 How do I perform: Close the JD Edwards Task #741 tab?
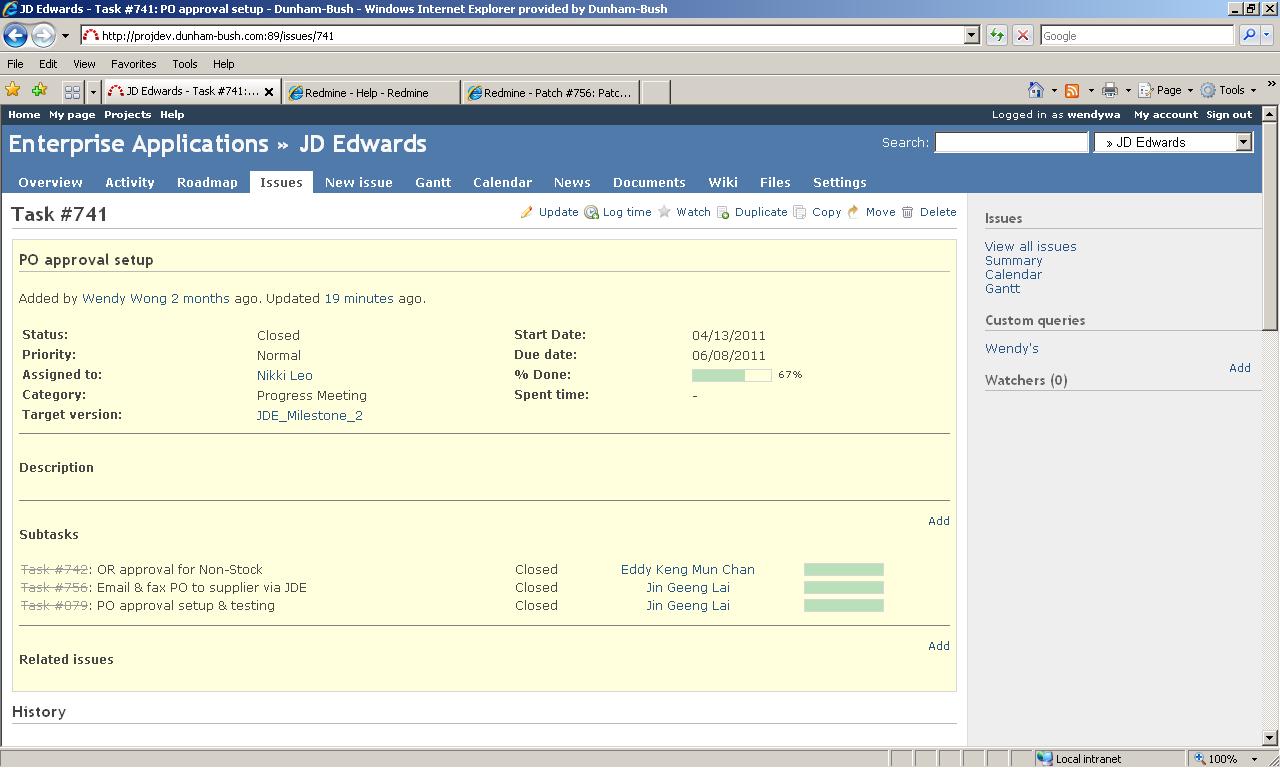(x=268, y=92)
